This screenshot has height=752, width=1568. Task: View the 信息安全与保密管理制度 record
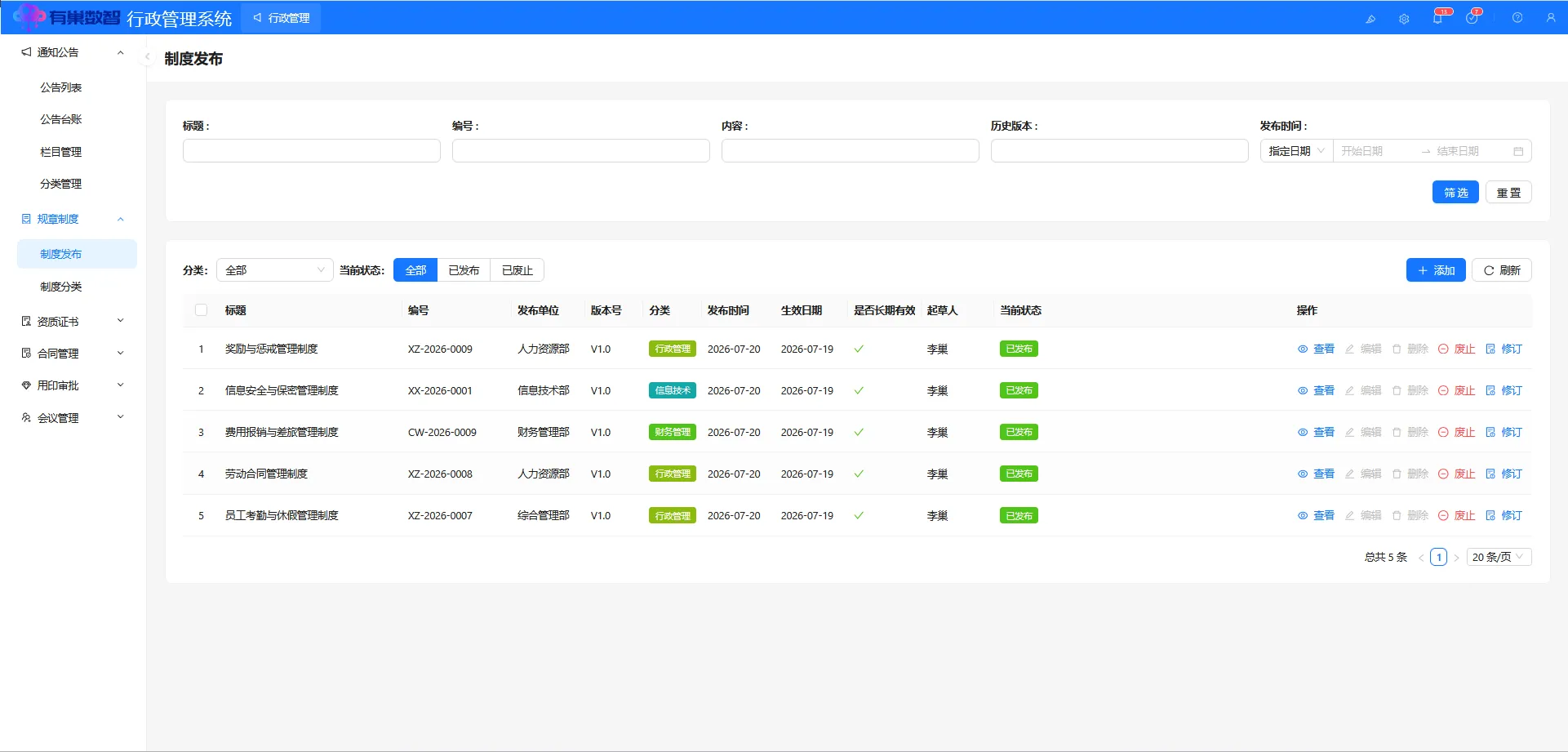(x=1316, y=390)
